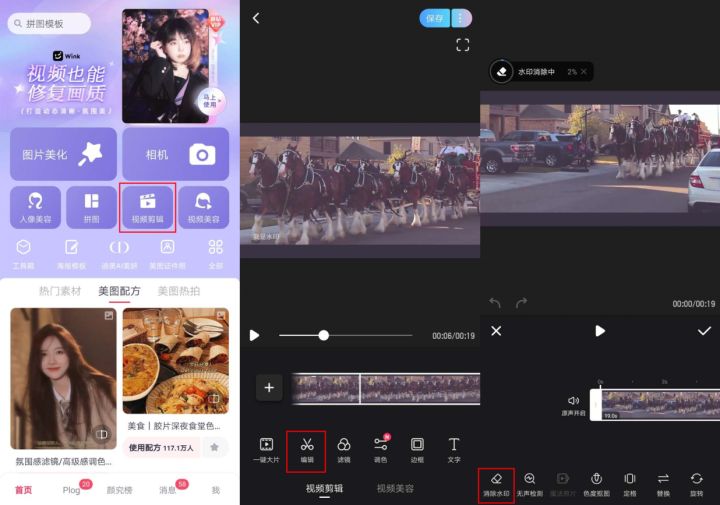
Task: Open the save options three-dot dropdown
Action: click(461, 18)
